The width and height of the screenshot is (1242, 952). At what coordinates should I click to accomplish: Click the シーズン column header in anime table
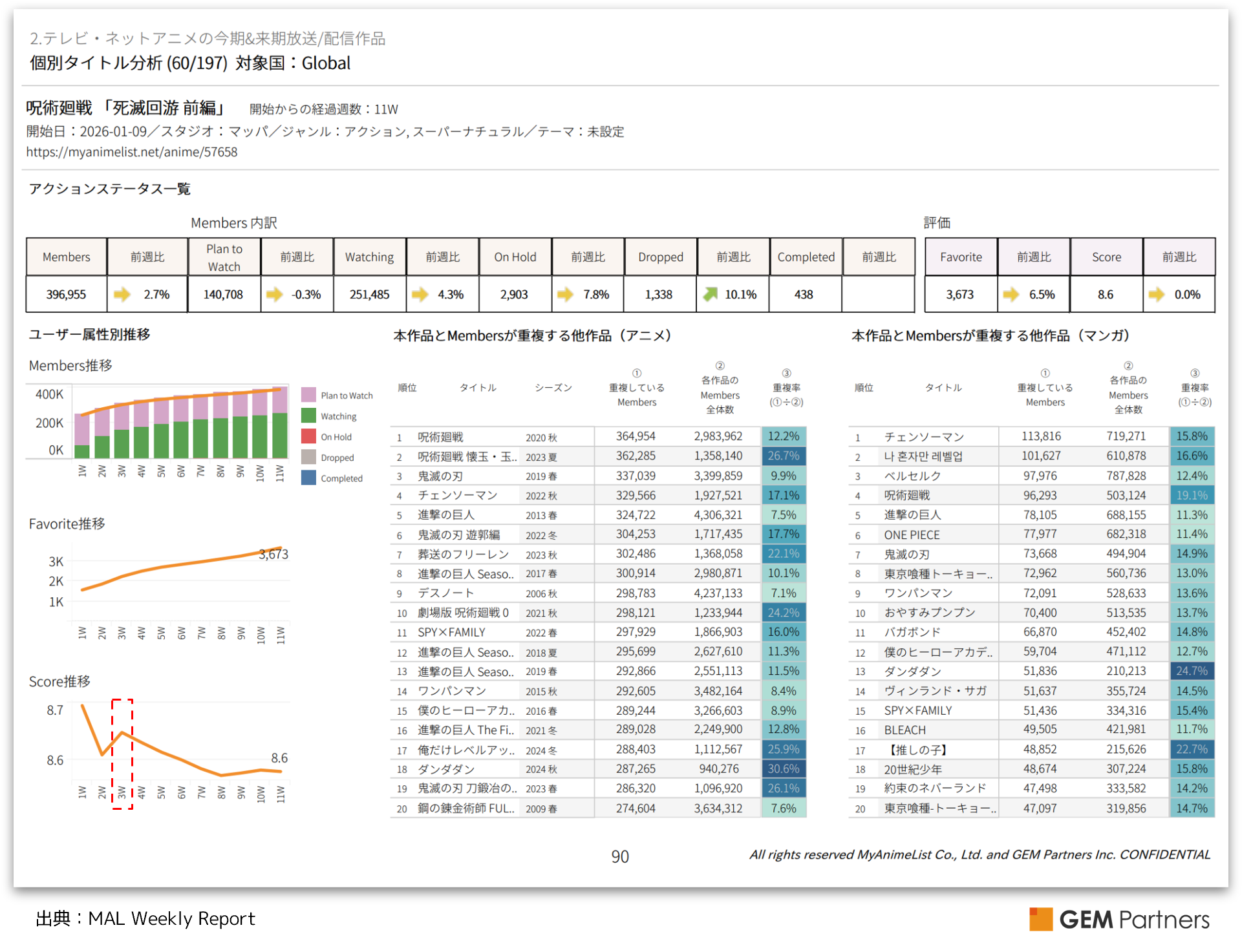553,388
